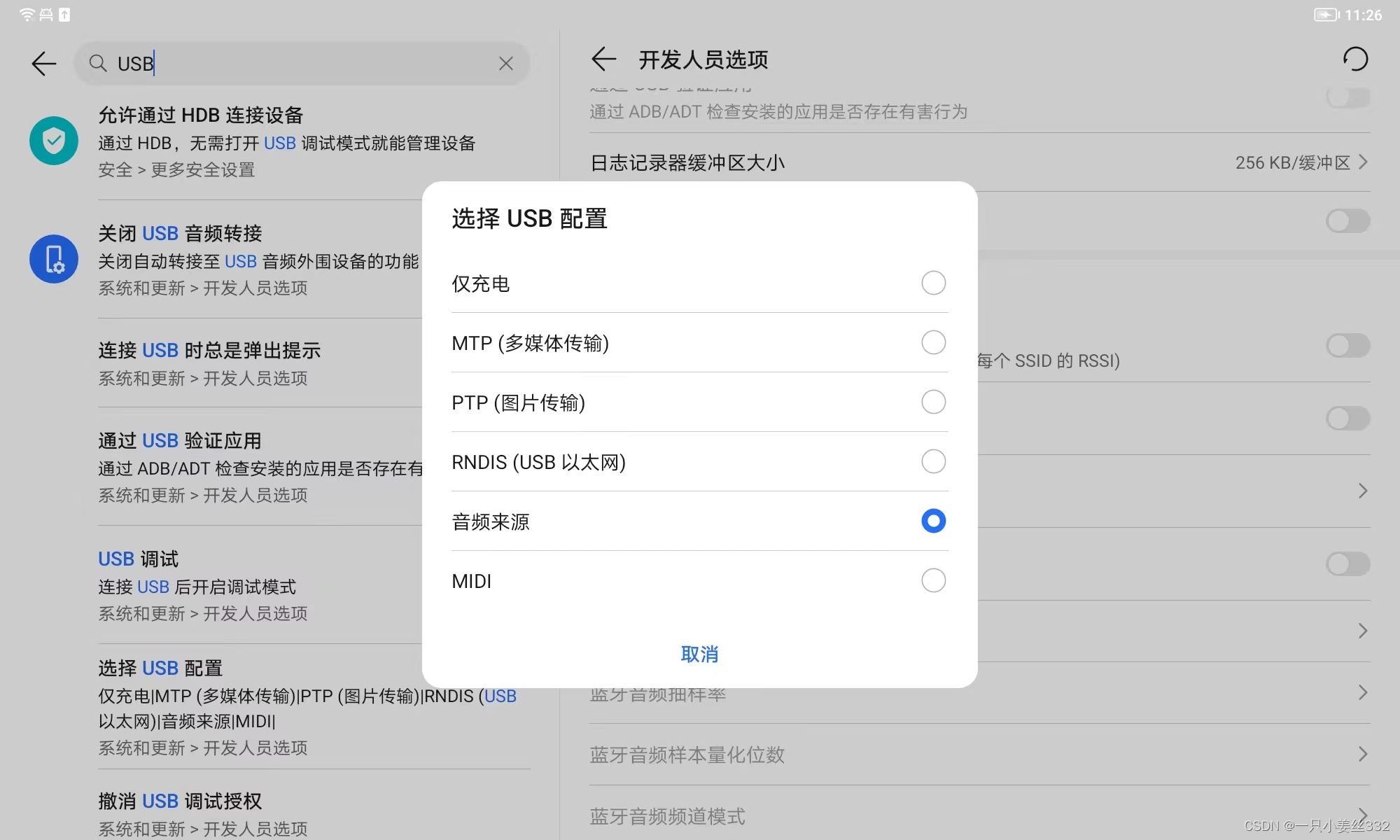Expand the 蓝牙音频抽样率 chevron
The height and width of the screenshot is (840, 1400).
(x=1362, y=693)
